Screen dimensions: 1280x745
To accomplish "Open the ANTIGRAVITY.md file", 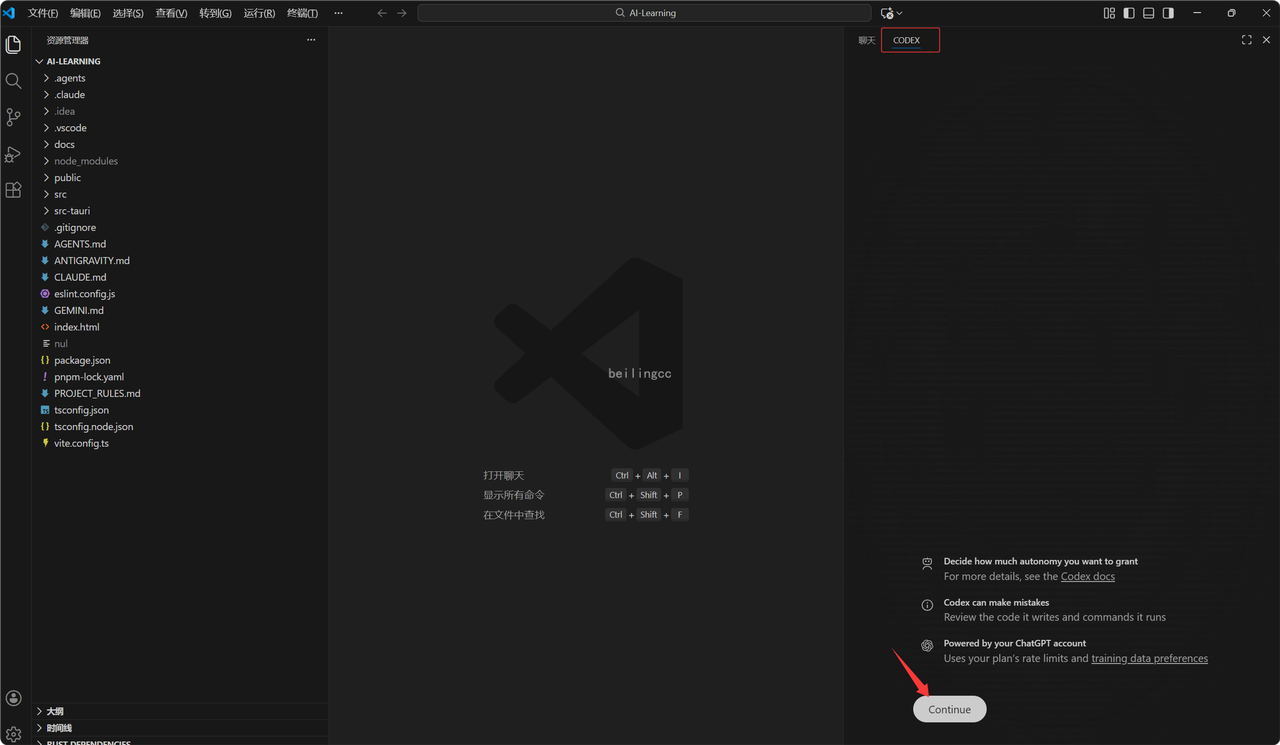I will (92, 261).
